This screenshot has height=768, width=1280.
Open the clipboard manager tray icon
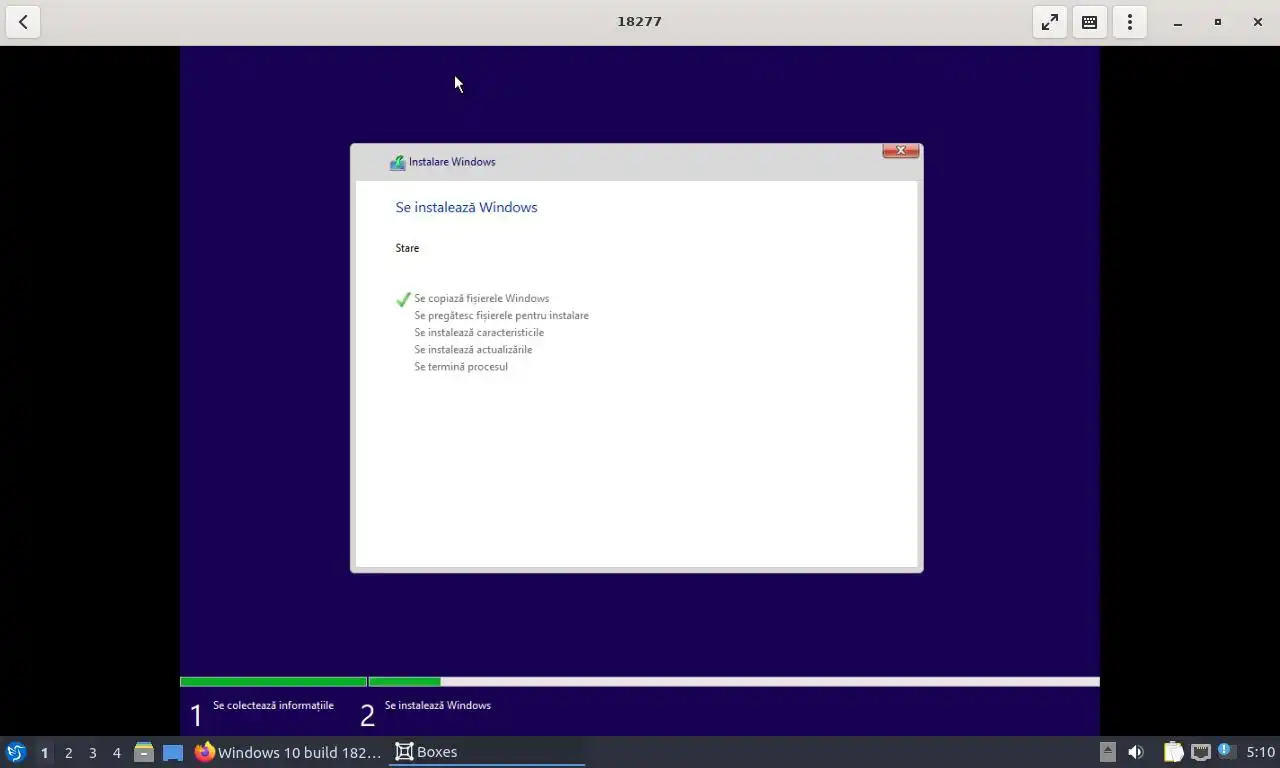click(x=1173, y=752)
